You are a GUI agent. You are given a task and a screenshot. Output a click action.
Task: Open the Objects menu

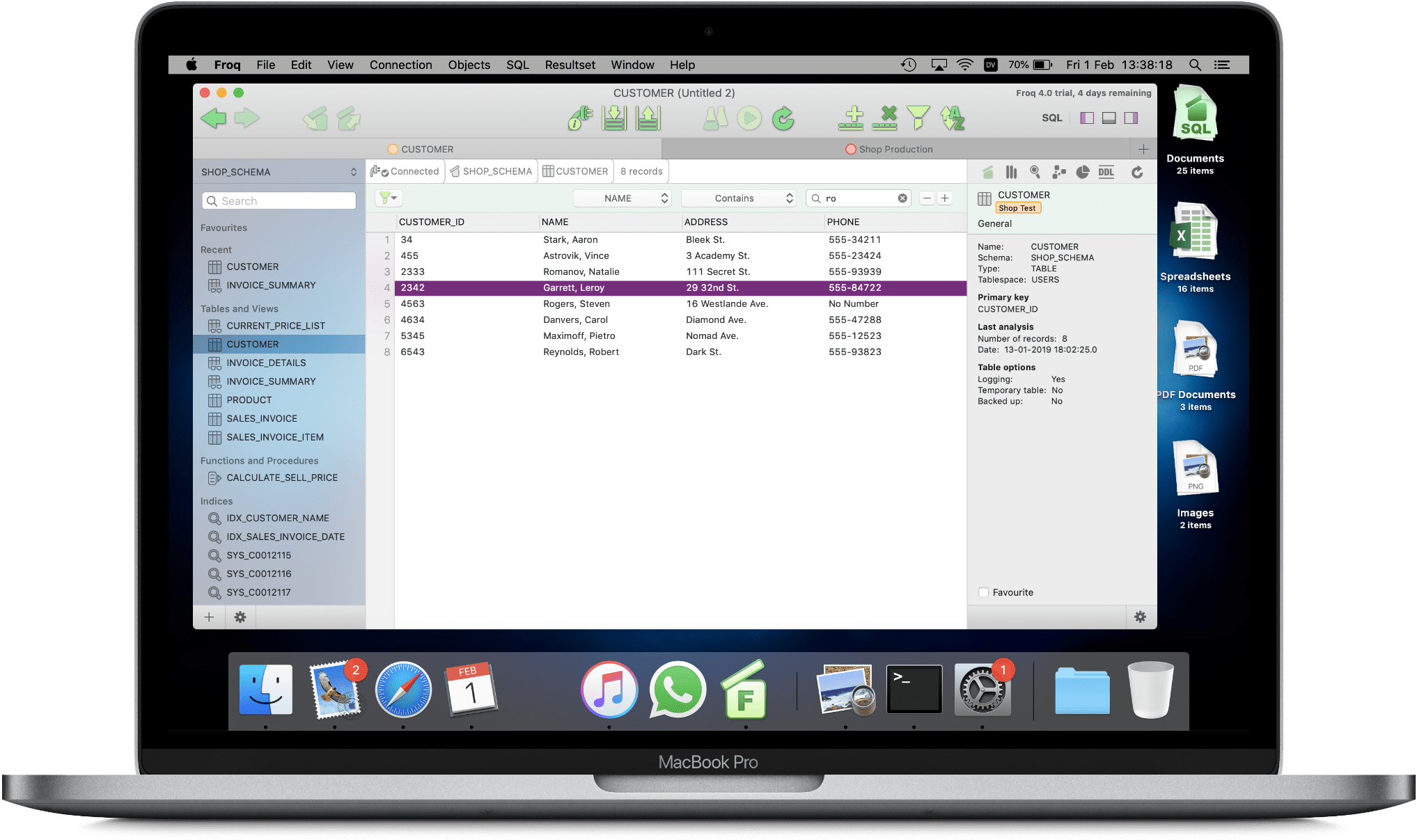469,65
